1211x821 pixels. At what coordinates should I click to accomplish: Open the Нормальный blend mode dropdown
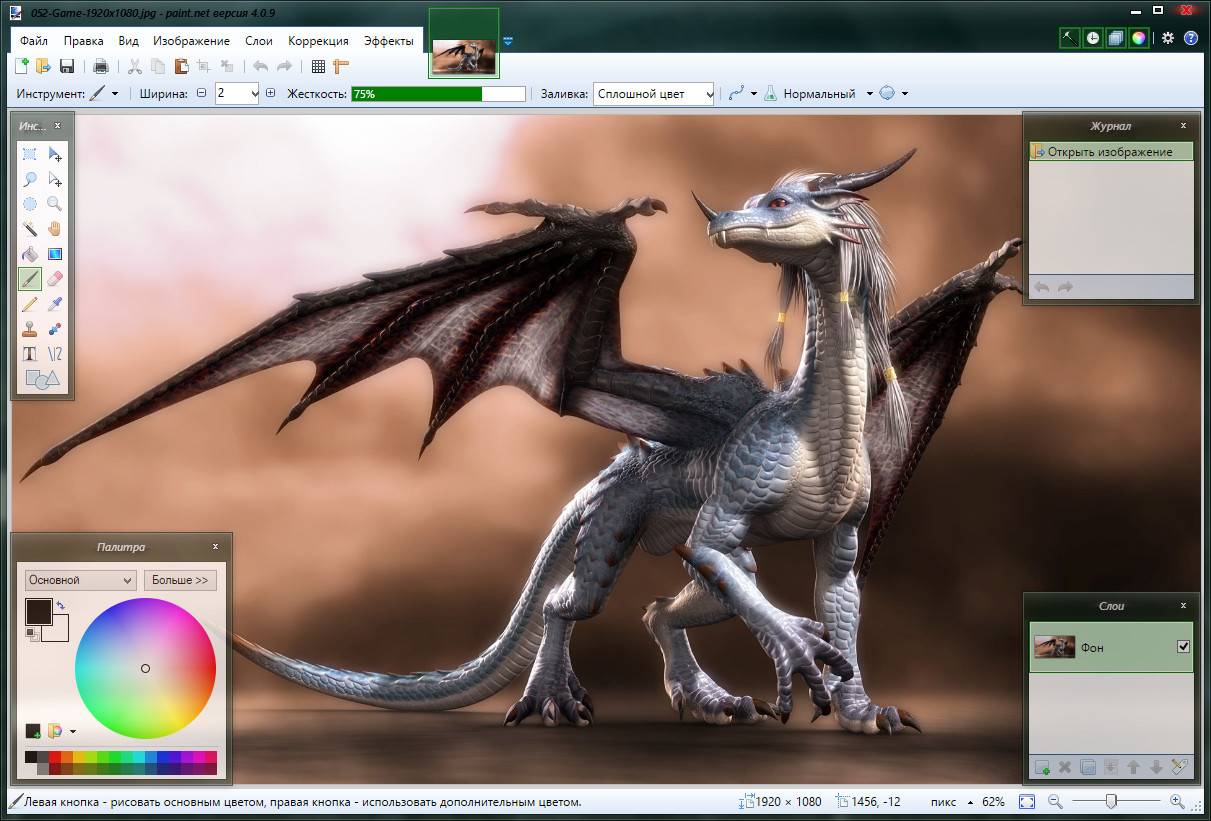click(x=869, y=93)
